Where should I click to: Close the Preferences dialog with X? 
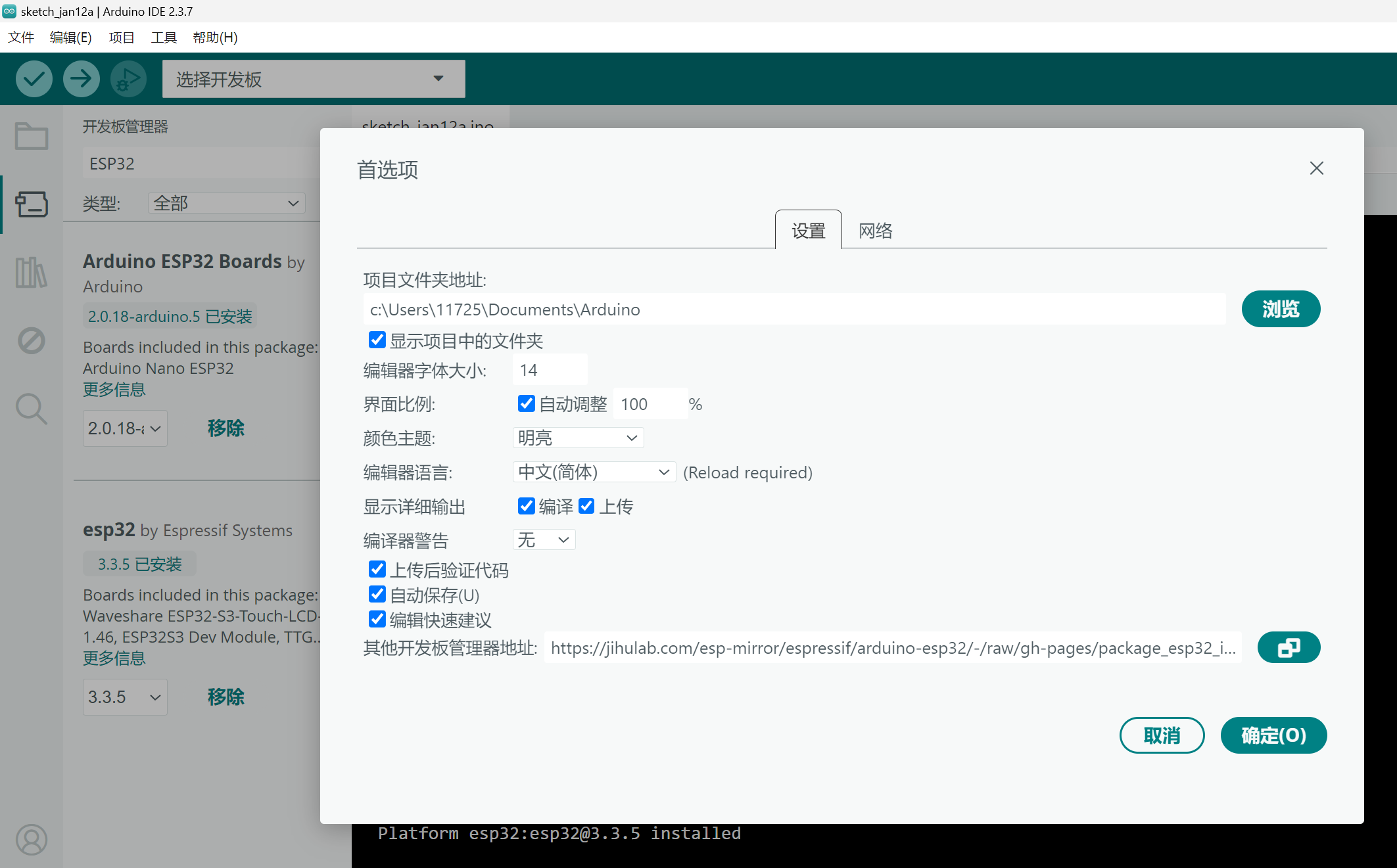[1316, 168]
